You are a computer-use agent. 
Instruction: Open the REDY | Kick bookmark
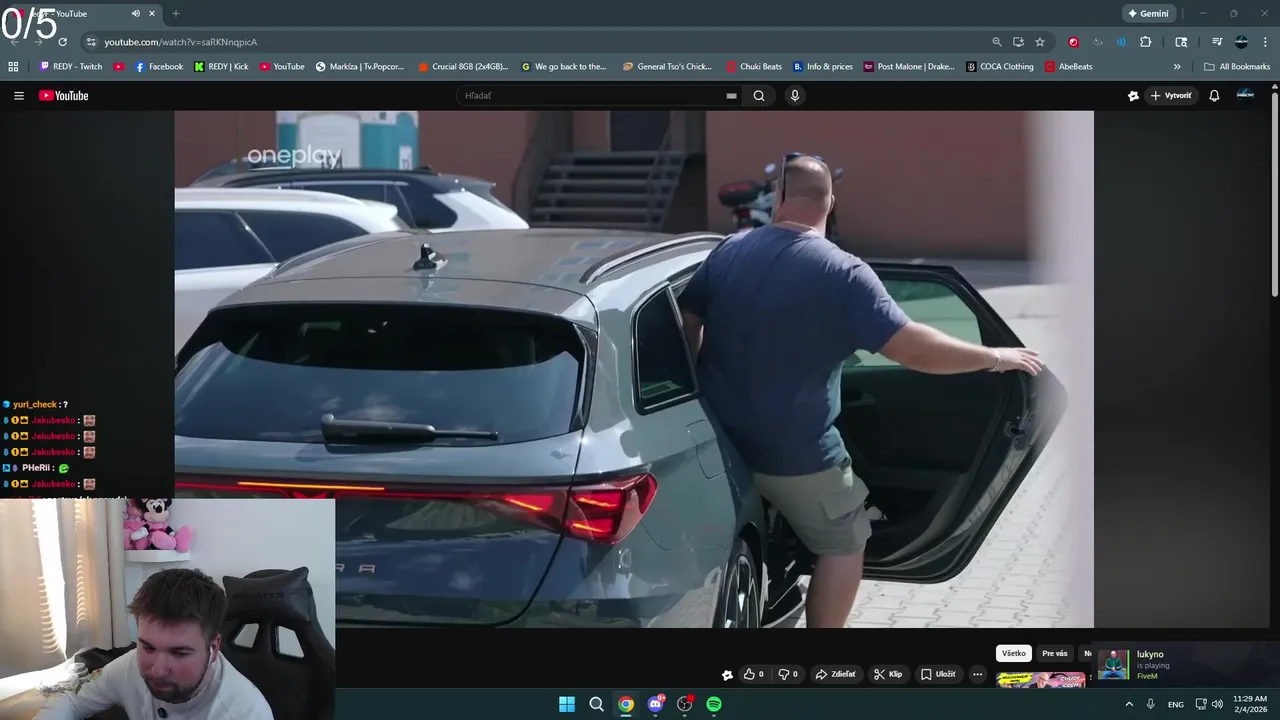221,67
